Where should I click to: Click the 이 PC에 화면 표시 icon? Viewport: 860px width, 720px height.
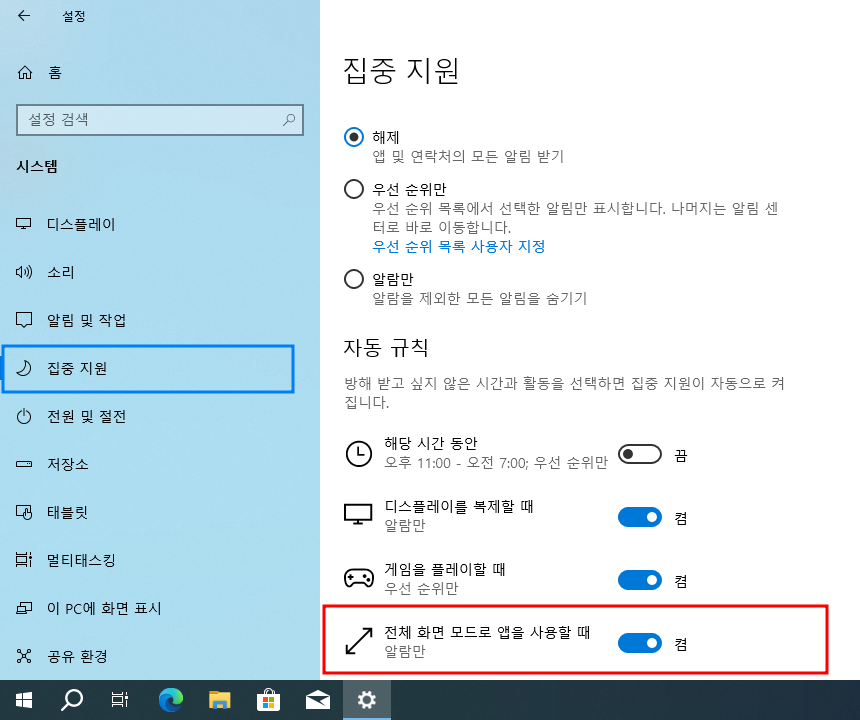click(24, 608)
